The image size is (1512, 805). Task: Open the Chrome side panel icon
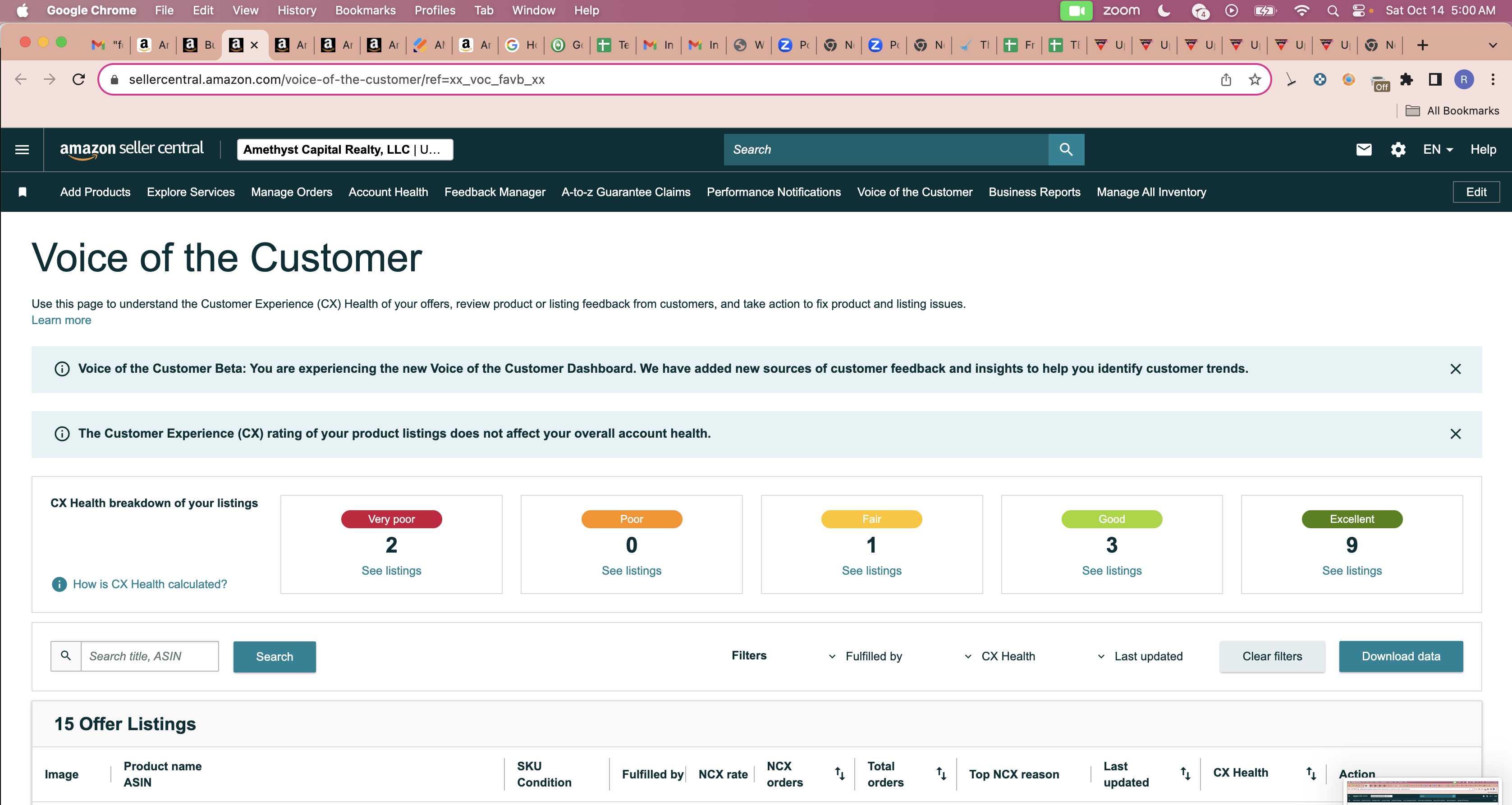point(1435,79)
